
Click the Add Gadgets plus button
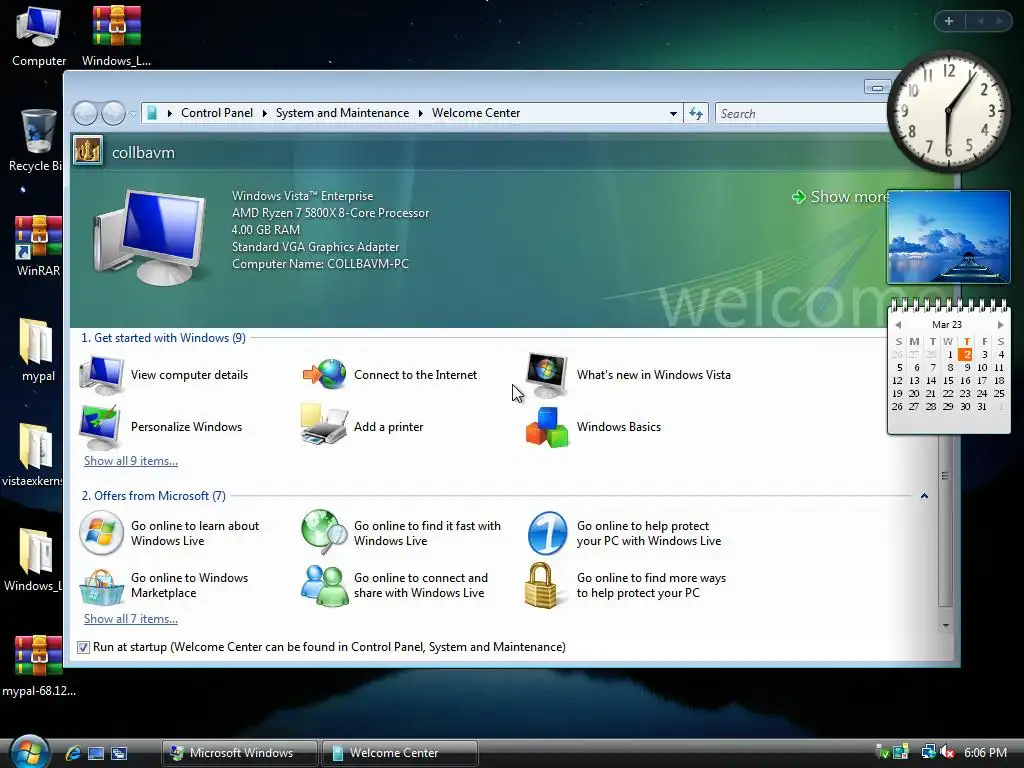[949, 21]
